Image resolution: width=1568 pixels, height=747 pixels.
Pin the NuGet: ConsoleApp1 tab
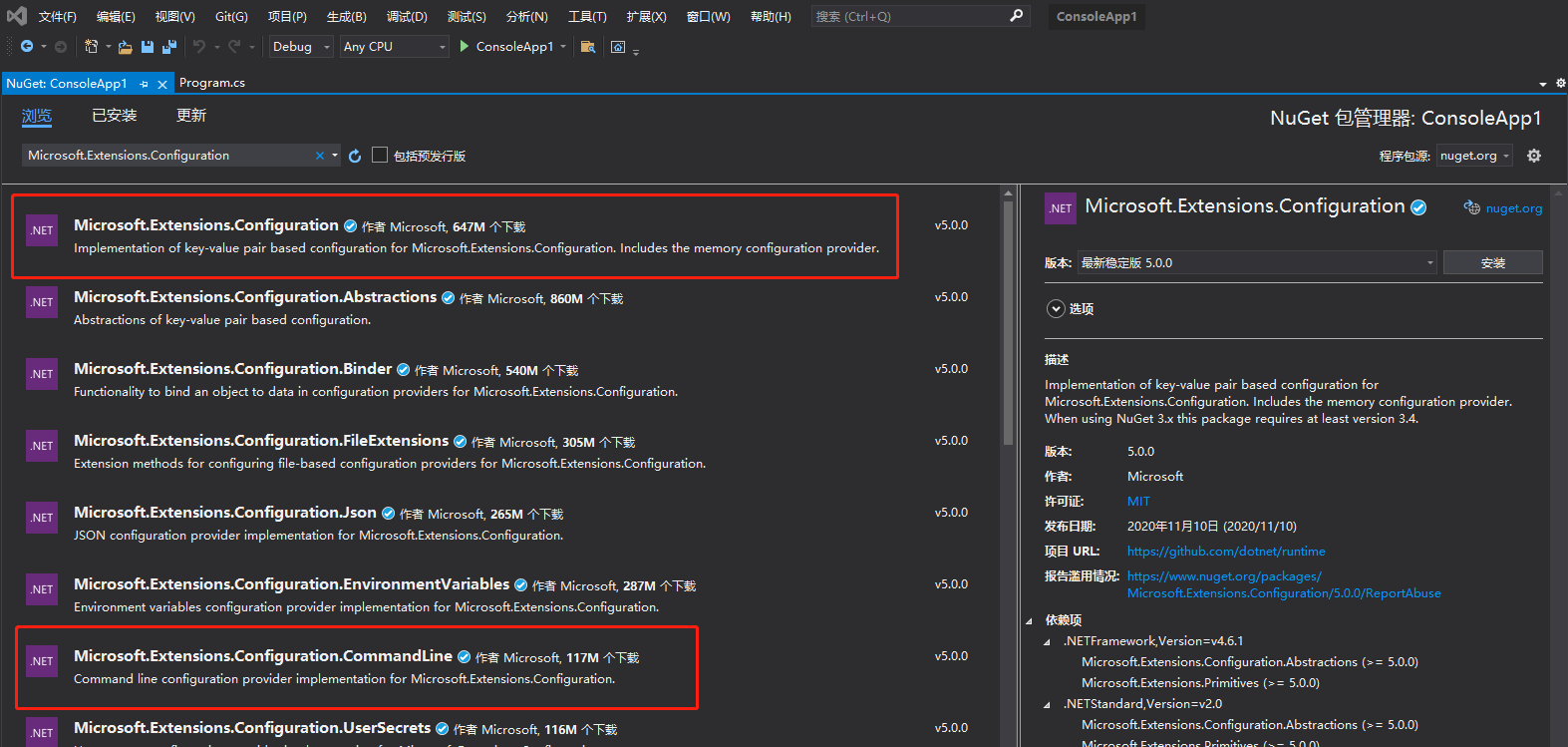click(145, 85)
